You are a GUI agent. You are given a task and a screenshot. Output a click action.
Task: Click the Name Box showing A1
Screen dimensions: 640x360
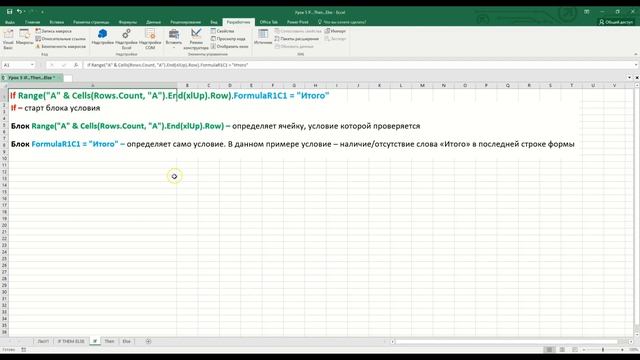coord(16,65)
